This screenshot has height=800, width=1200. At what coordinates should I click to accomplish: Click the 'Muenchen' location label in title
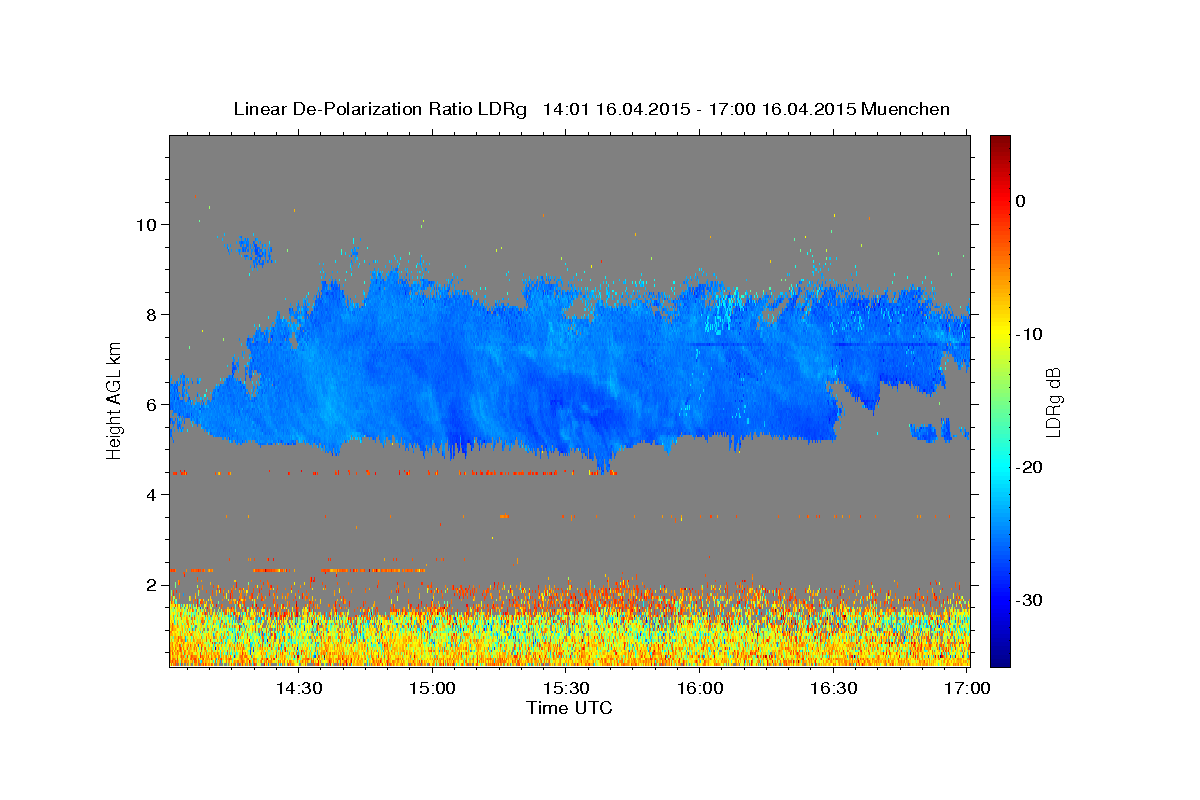(905, 109)
